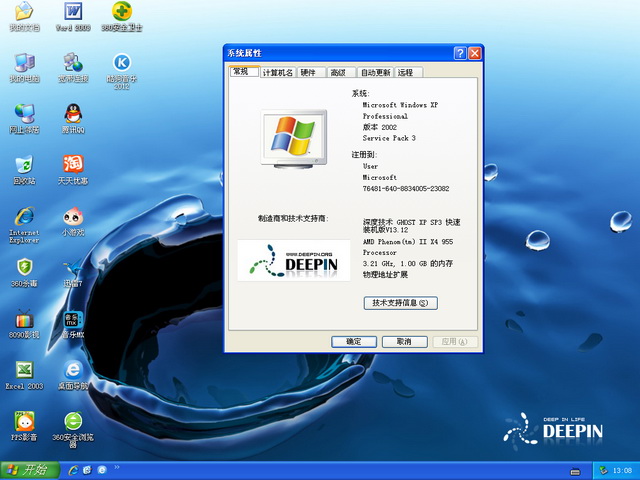The image size is (640, 480).
Task: Switch to the 常规 tab
Action: pyautogui.click(x=244, y=71)
